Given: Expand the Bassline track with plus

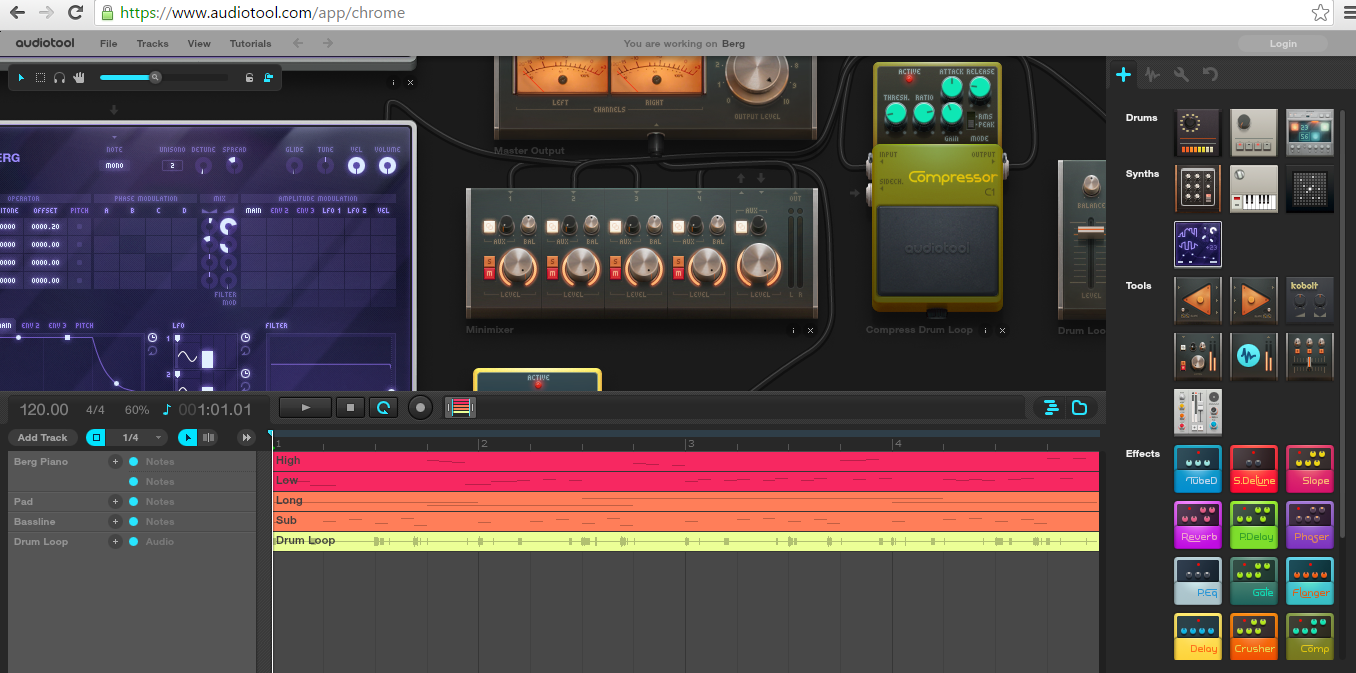Looking at the screenshot, I should 115,522.
